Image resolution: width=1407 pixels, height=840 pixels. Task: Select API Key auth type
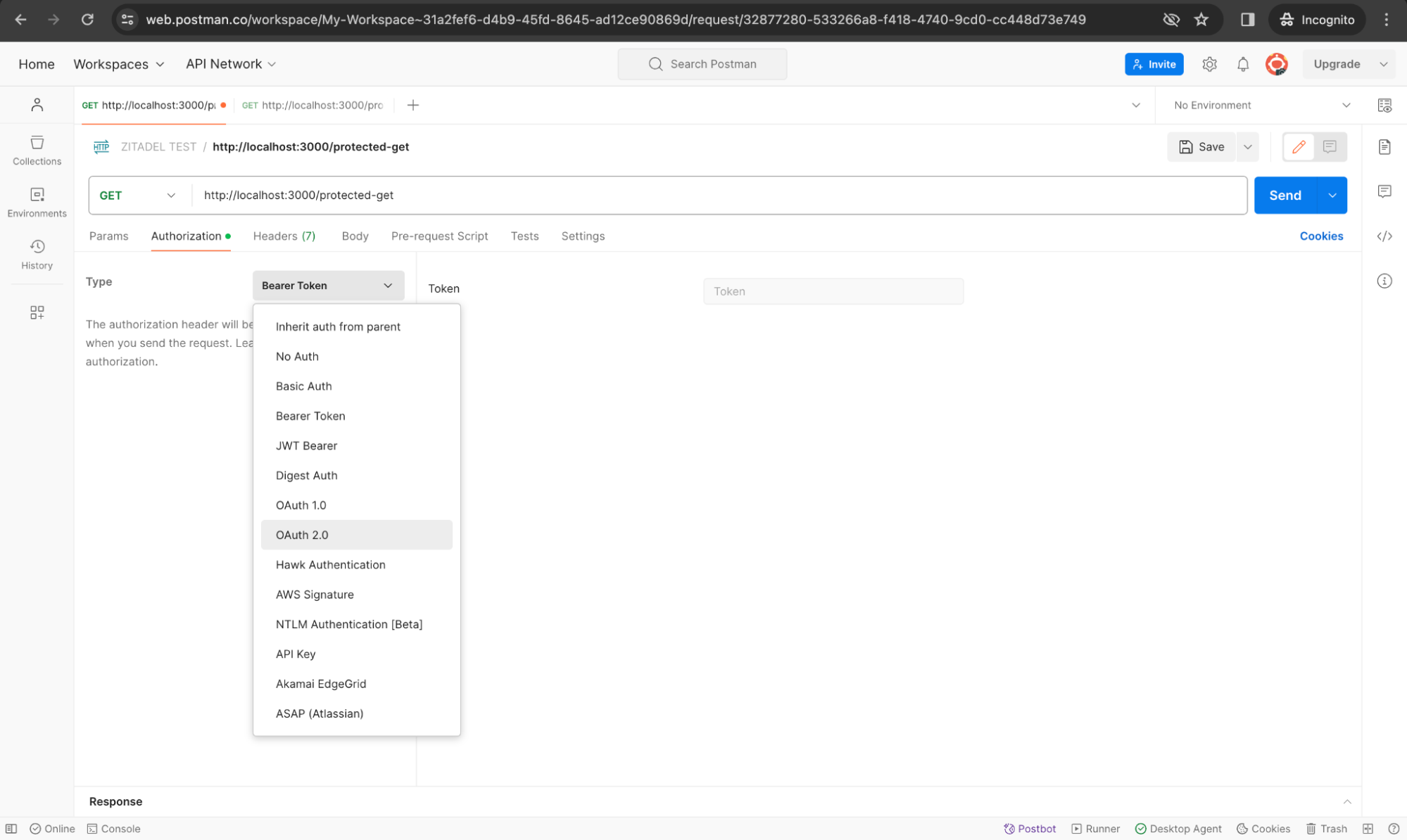[x=356, y=654]
